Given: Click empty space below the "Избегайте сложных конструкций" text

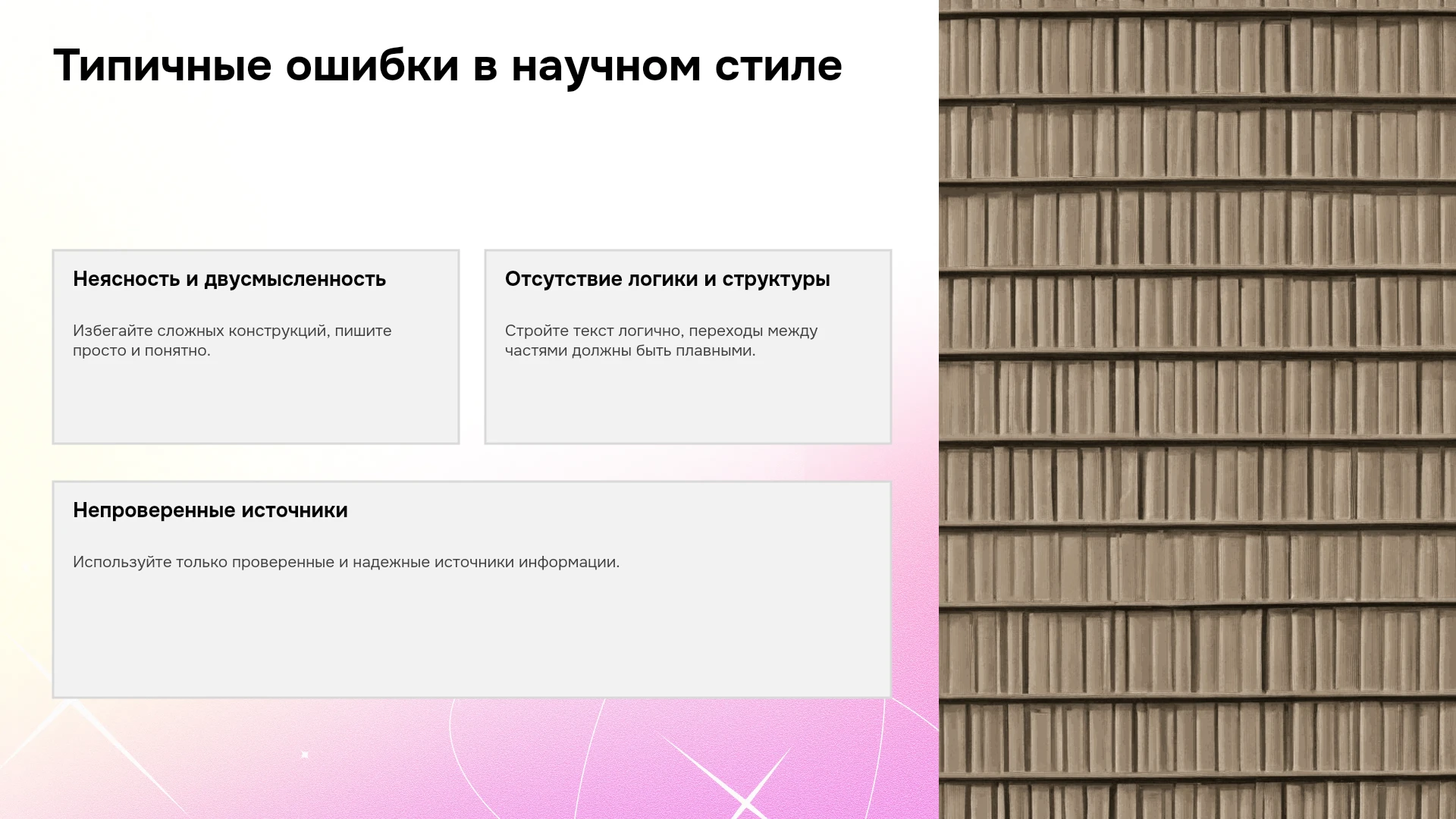Looking at the screenshot, I should pos(256,402).
